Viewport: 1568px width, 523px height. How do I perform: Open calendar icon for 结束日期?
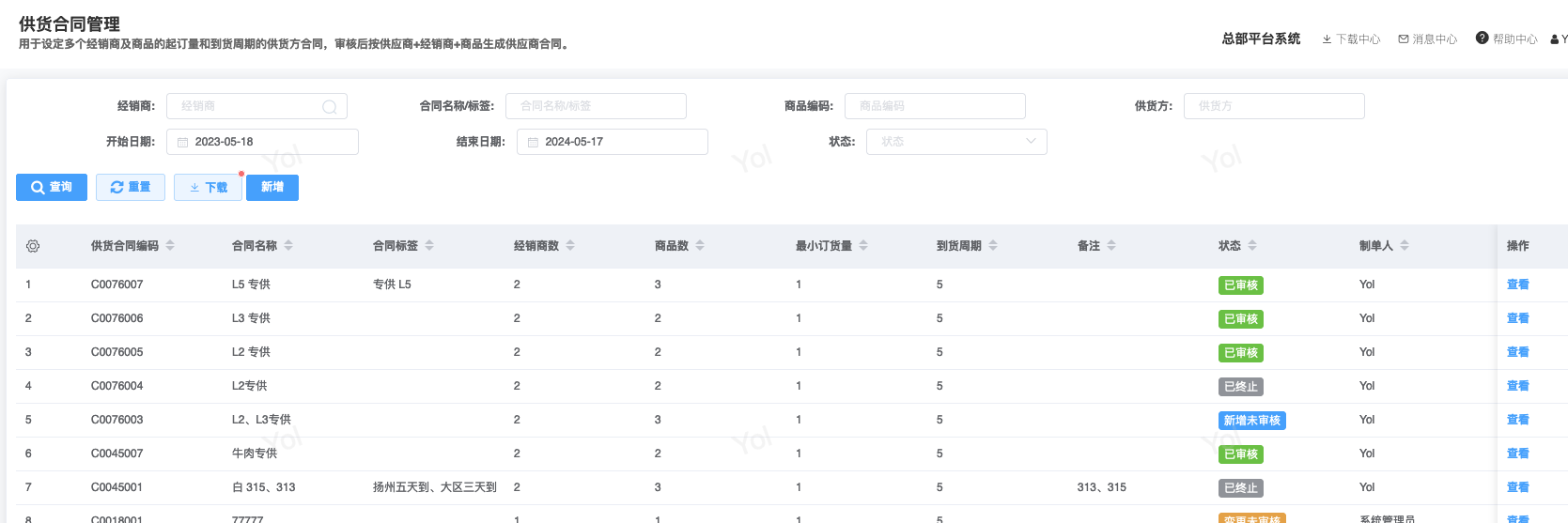(533, 143)
